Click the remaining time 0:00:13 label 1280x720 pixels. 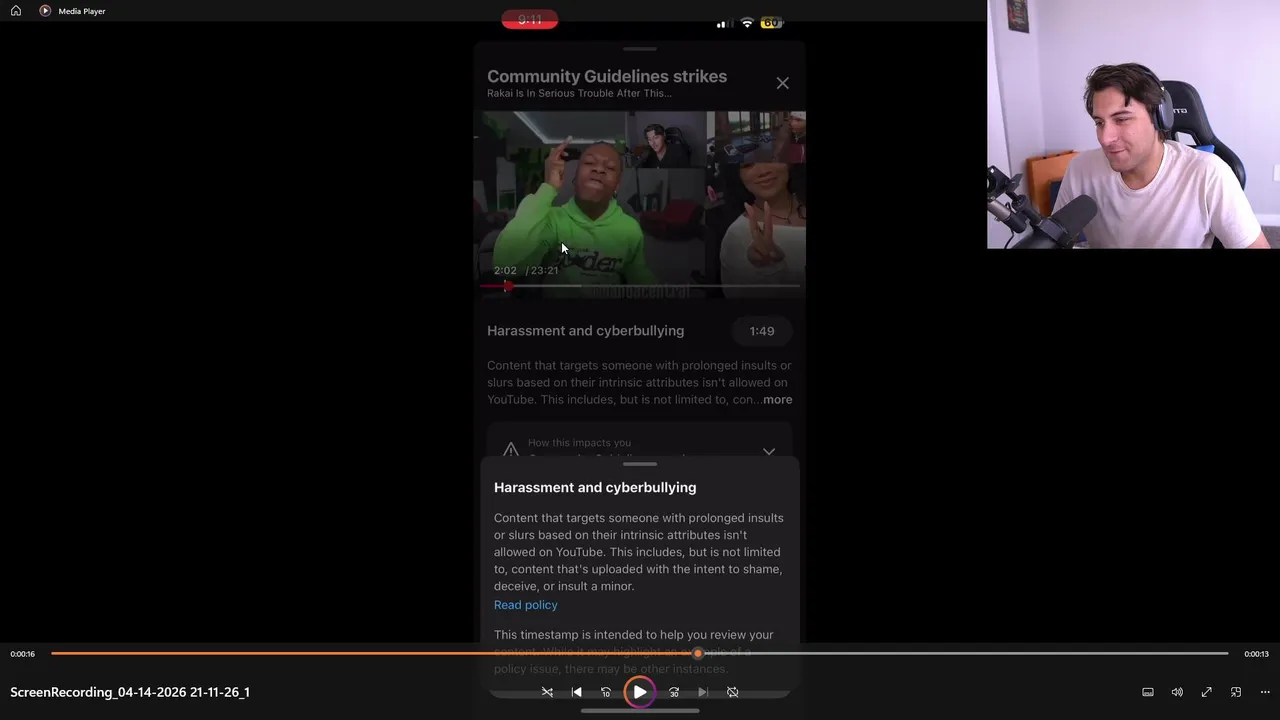click(x=1256, y=654)
